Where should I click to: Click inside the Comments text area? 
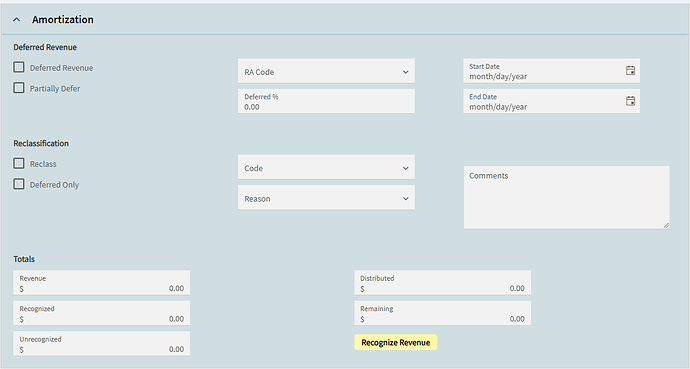point(566,197)
